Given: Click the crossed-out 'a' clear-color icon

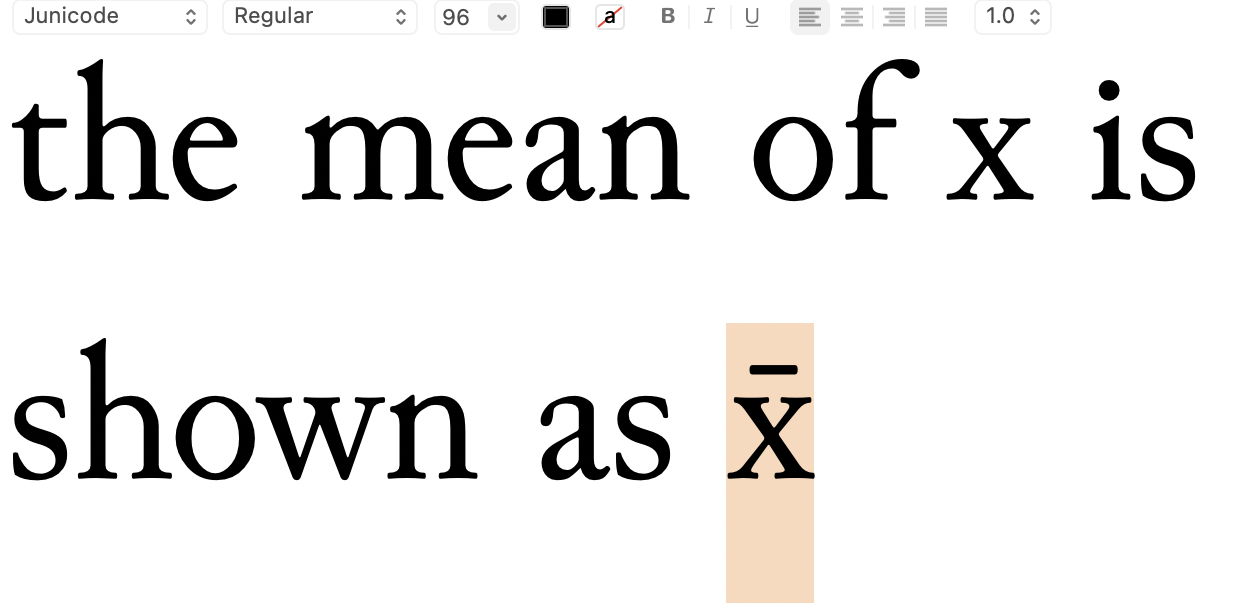Looking at the screenshot, I should 610,16.
